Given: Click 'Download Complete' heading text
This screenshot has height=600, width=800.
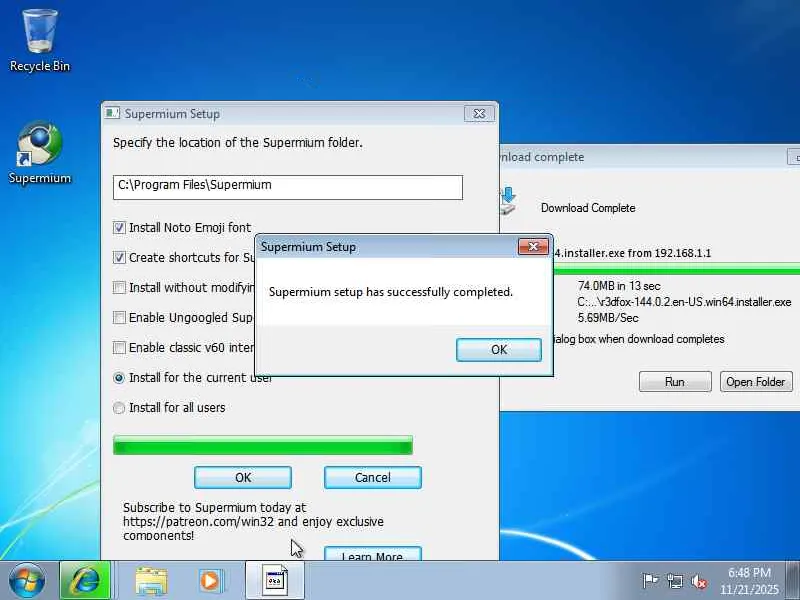Looking at the screenshot, I should click(x=588, y=208).
